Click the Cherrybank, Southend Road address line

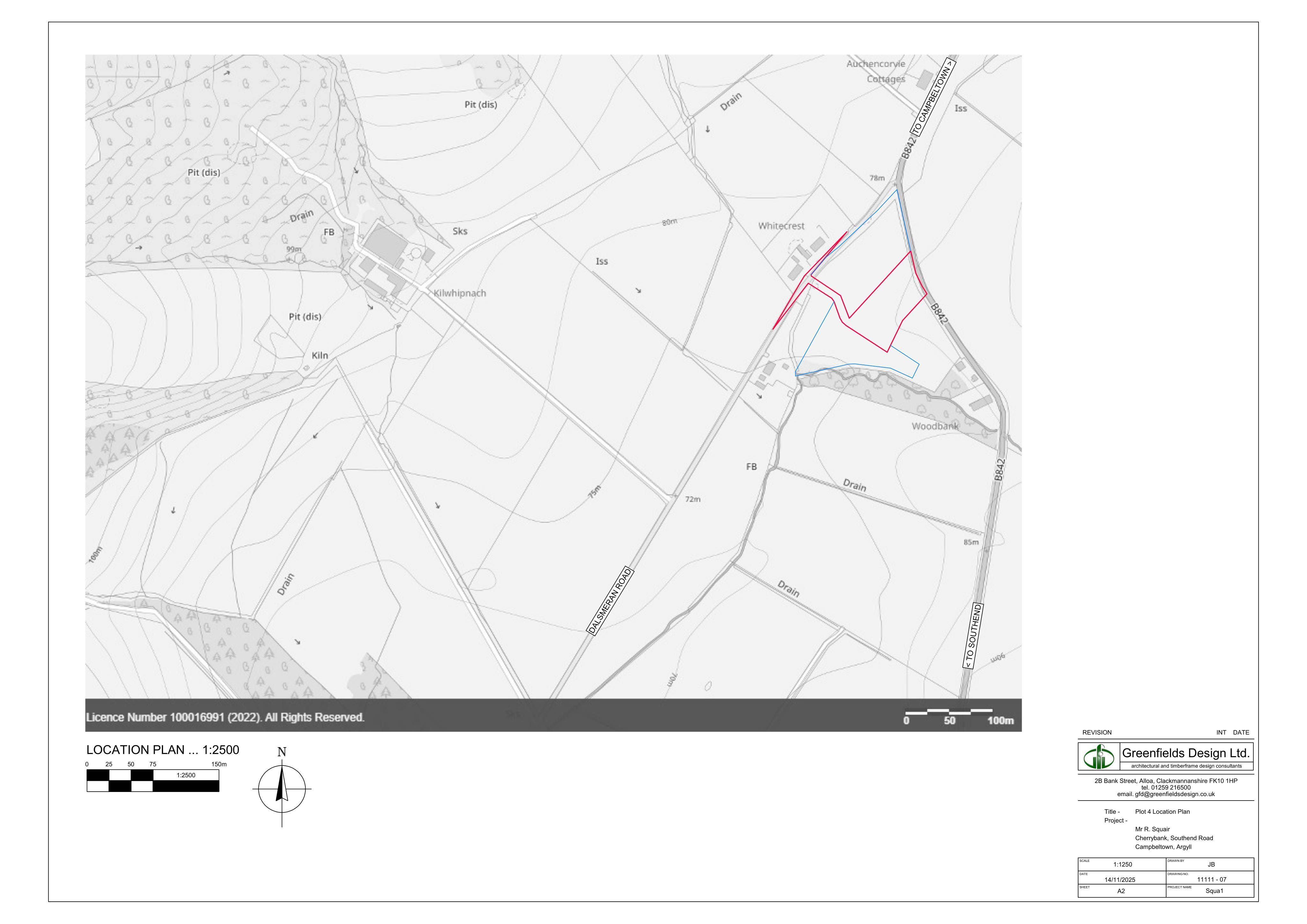point(1174,838)
